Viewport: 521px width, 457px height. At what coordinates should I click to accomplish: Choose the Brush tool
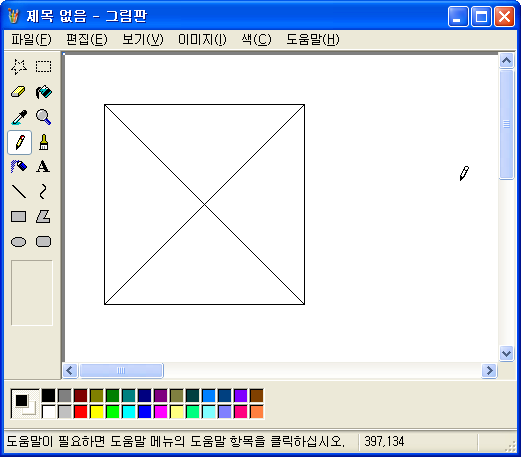44,142
